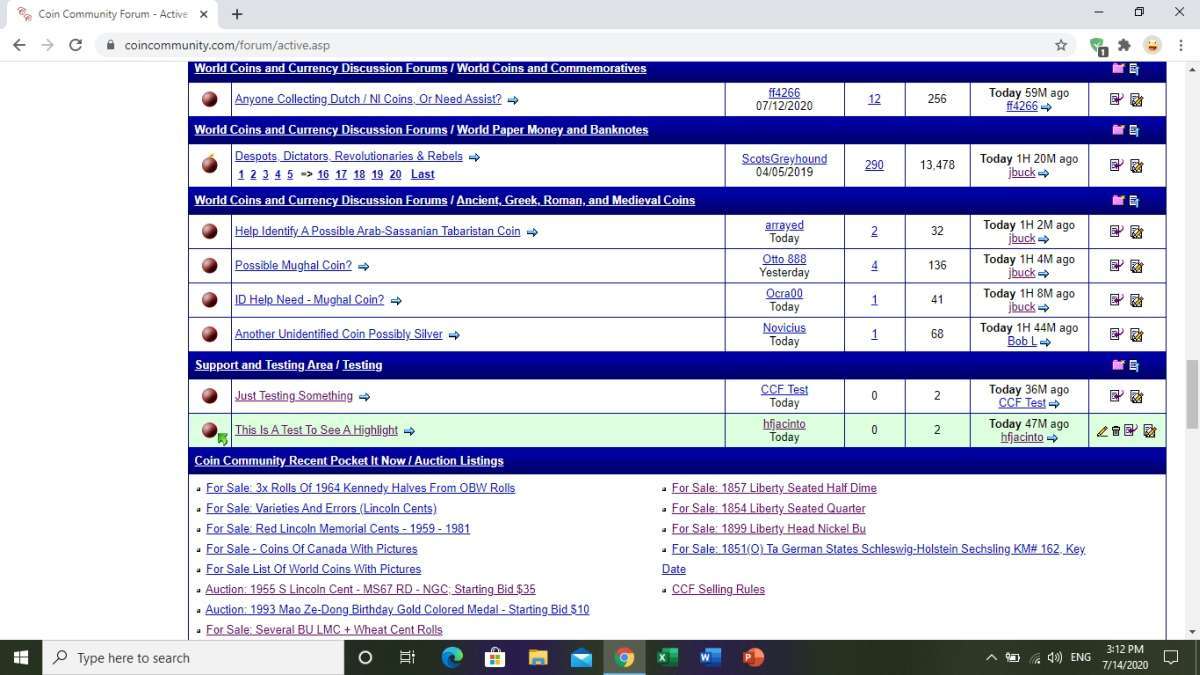The image size is (1200, 675).
Task: Go to page 16 of Despots topic
Action: pyautogui.click(x=323, y=174)
